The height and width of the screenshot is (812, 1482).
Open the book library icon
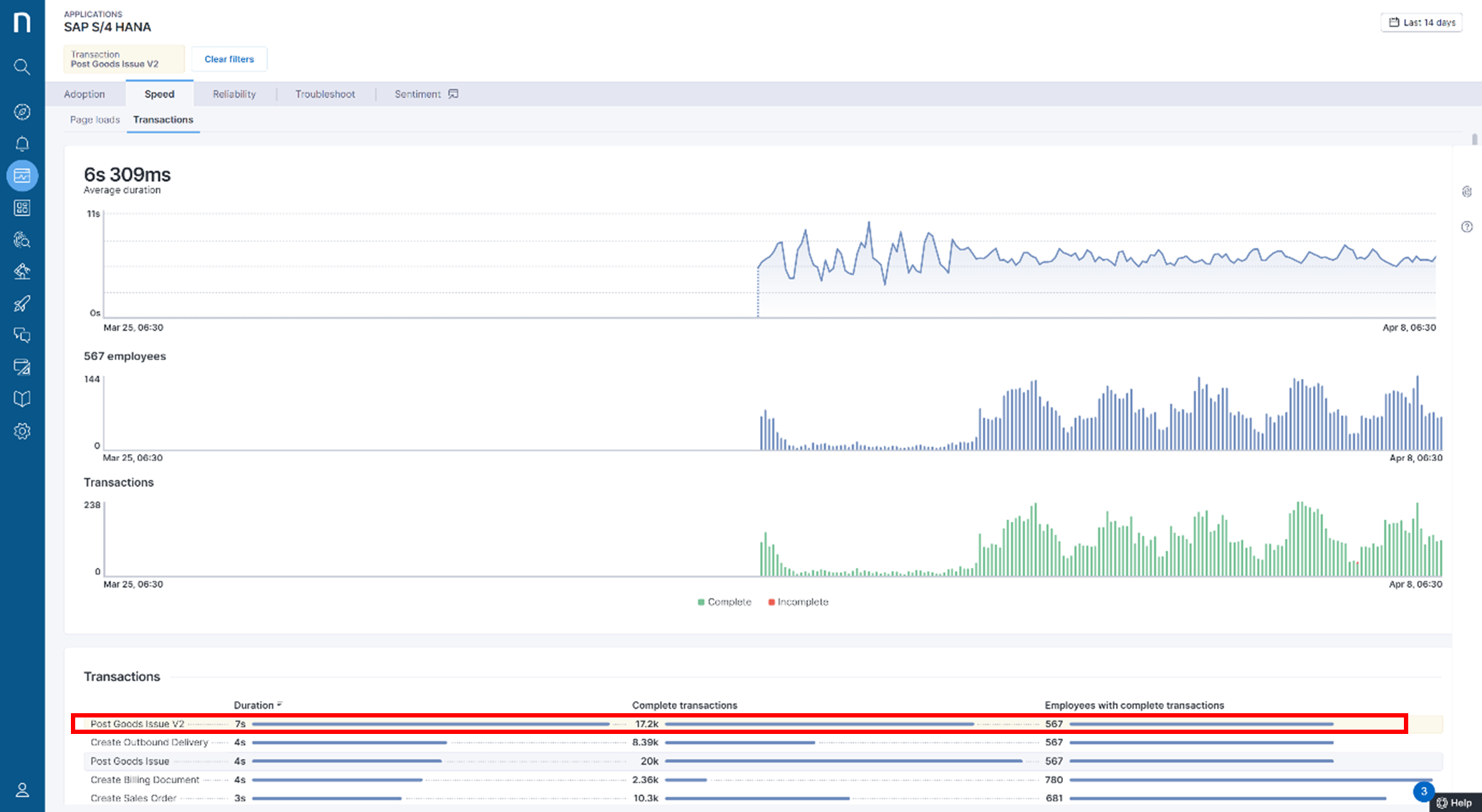click(x=22, y=399)
